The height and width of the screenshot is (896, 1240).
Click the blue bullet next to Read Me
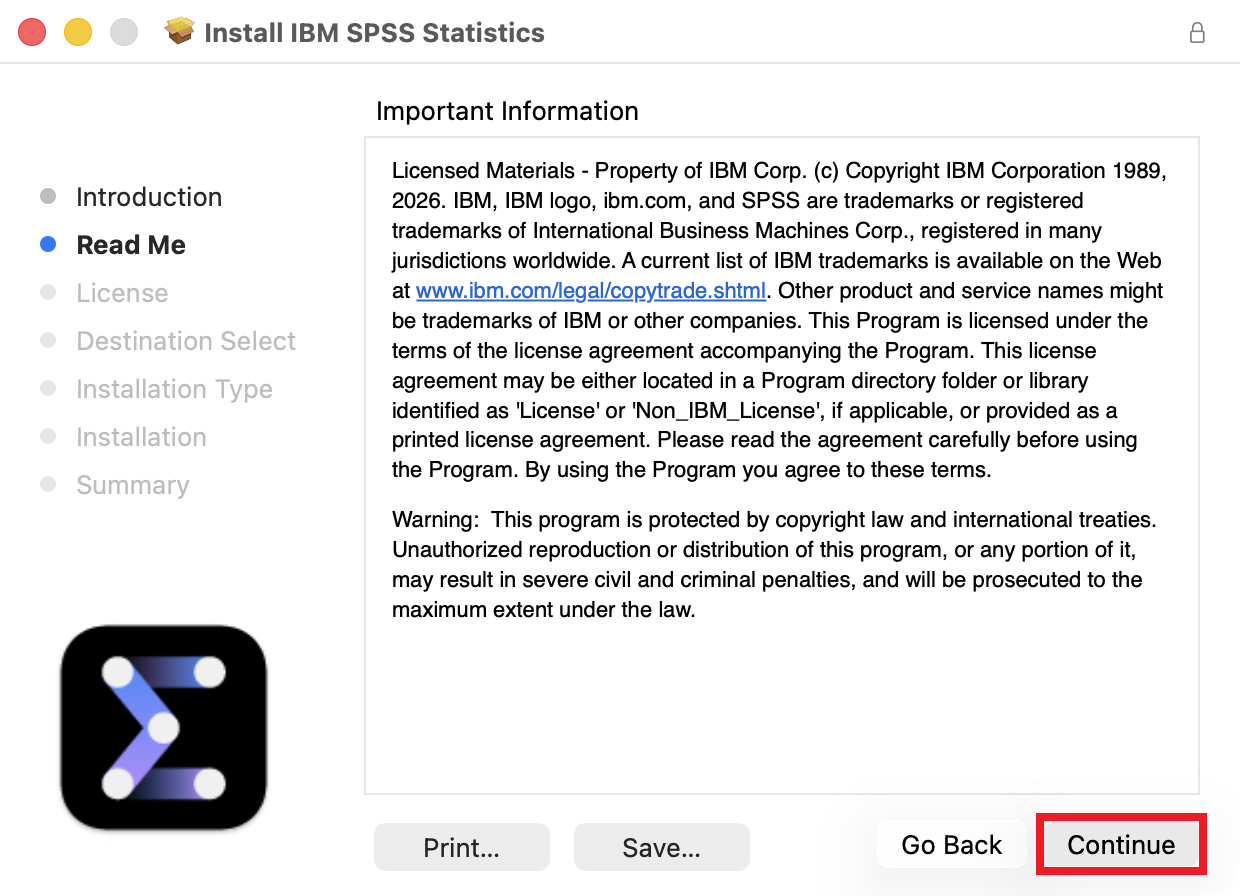click(x=48, y=244)
